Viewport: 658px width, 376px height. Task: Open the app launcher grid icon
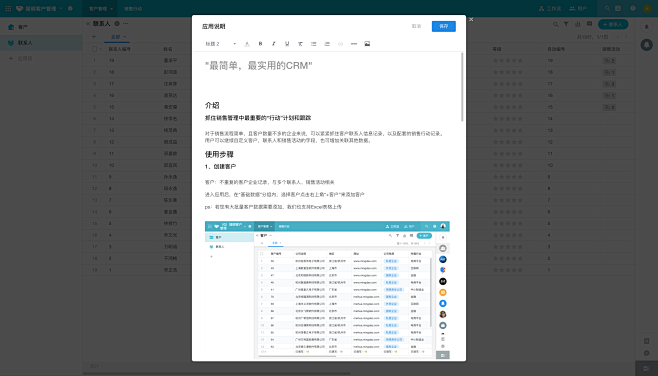pos(8,8)
